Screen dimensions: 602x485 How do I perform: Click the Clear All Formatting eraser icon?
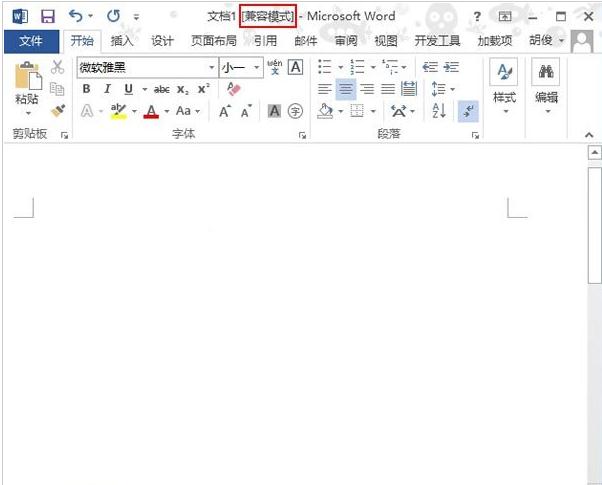coord(233,89)
